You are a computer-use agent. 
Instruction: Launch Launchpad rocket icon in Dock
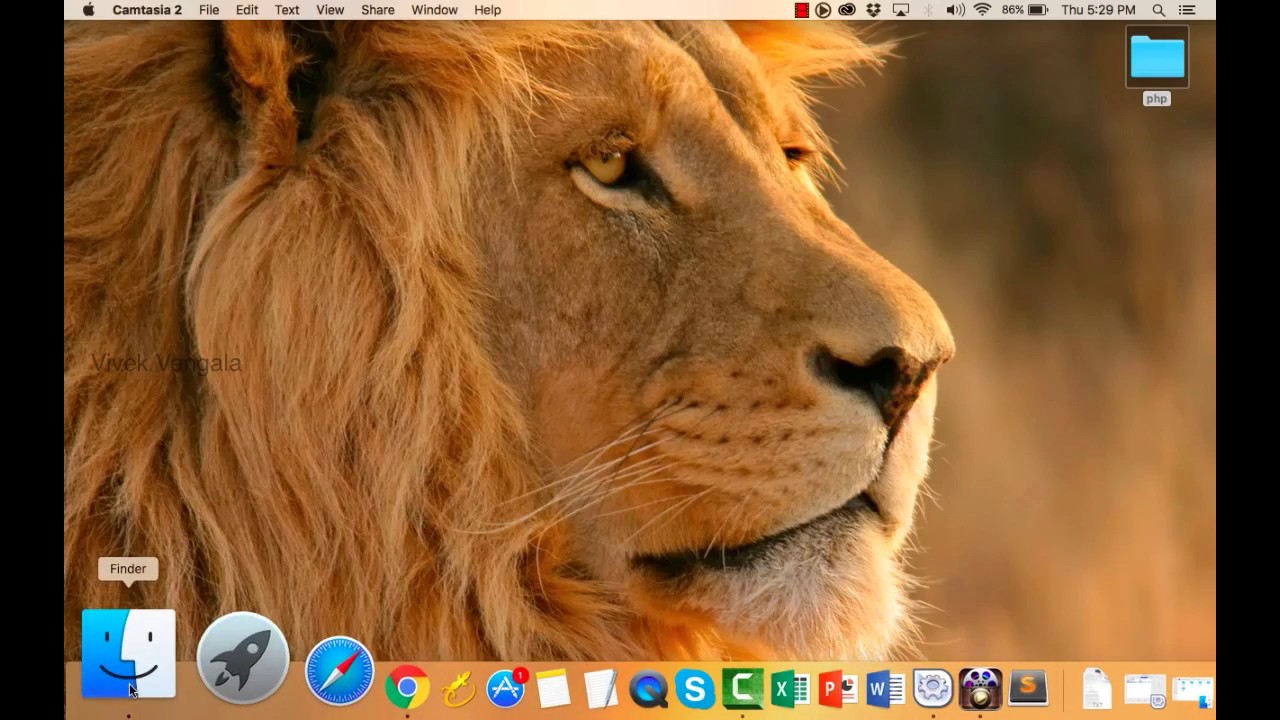click(243, 659)
